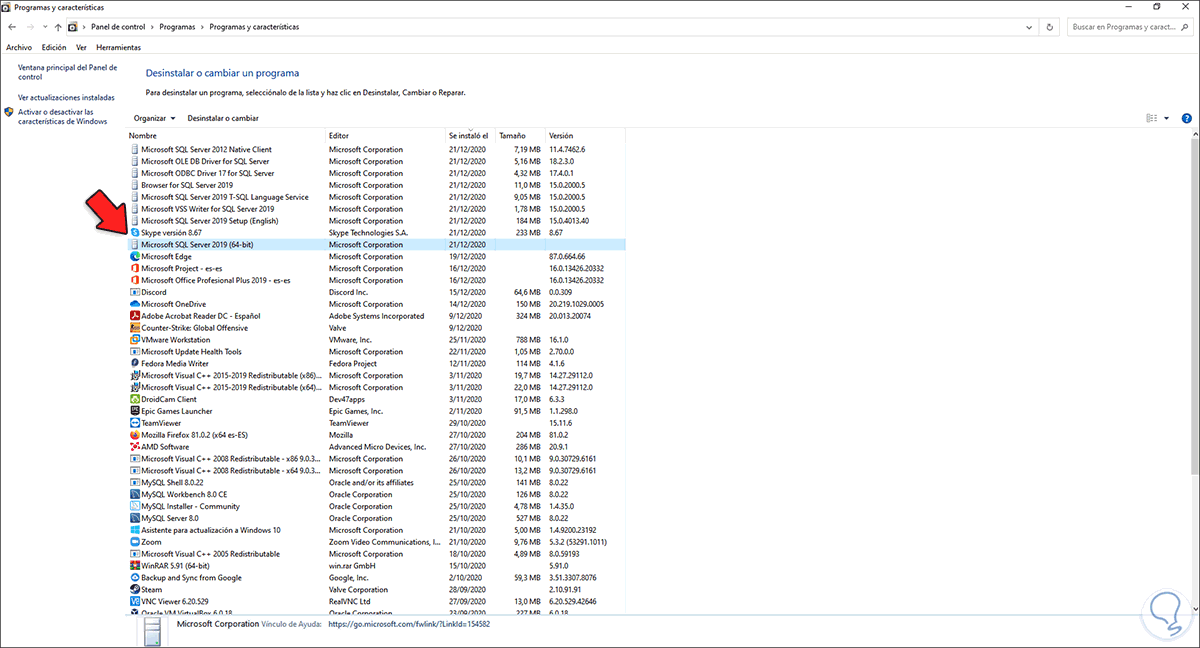Viewport: 1200px width, 648px height.
Task: Select Asistente para actualización a Windows 10
Action: [377, 530]
